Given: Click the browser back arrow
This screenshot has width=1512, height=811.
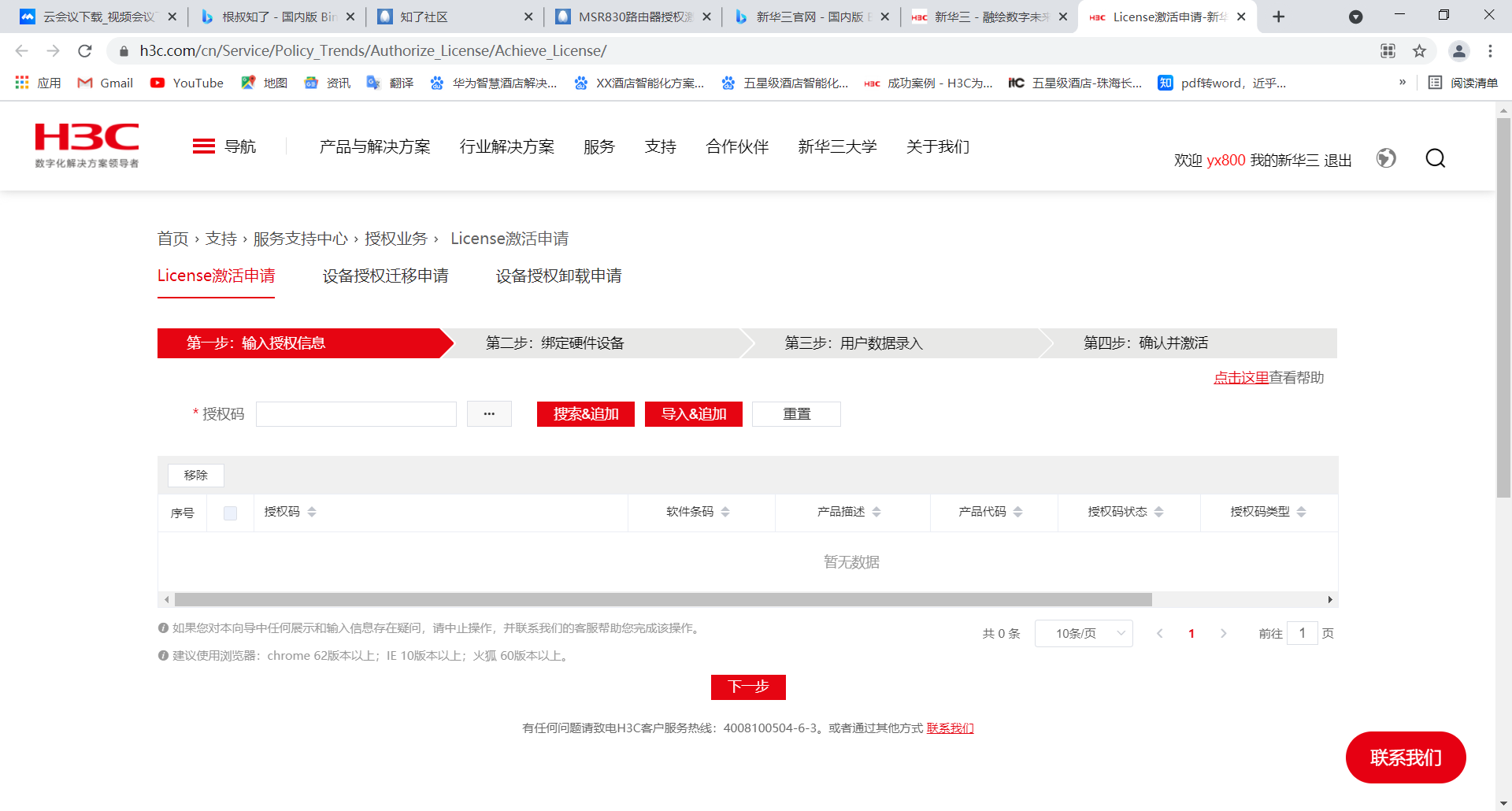Looking at the screenshot, I should pos(21,51).
